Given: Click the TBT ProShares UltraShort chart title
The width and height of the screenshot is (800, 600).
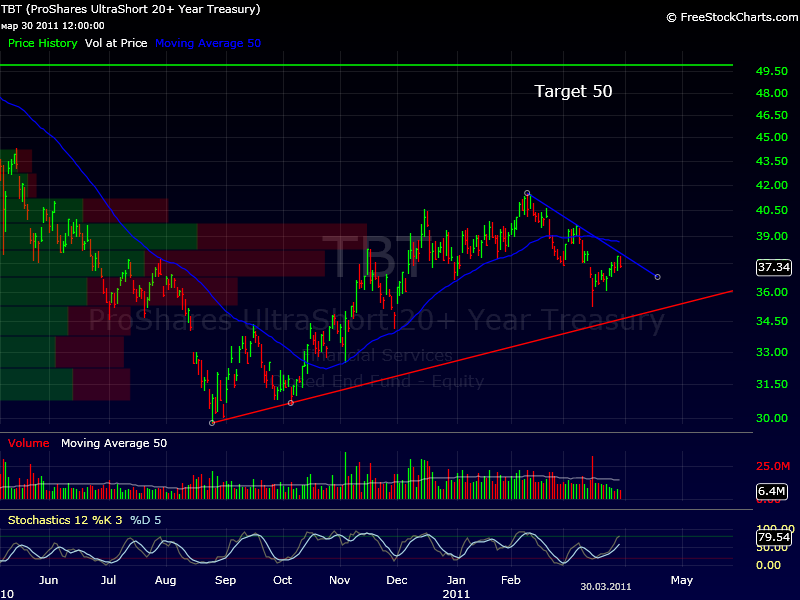Looking at the screenshot, I should [131, 9].
